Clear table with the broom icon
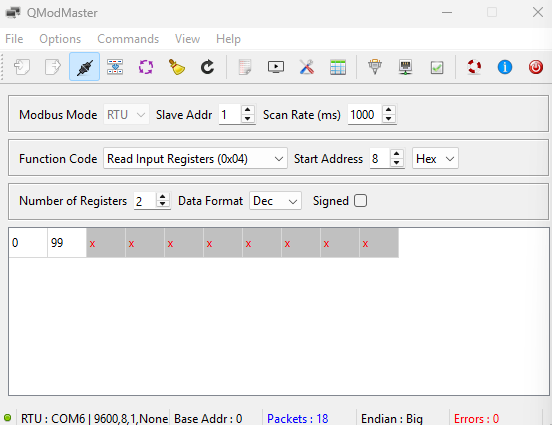 coord(177,67)
